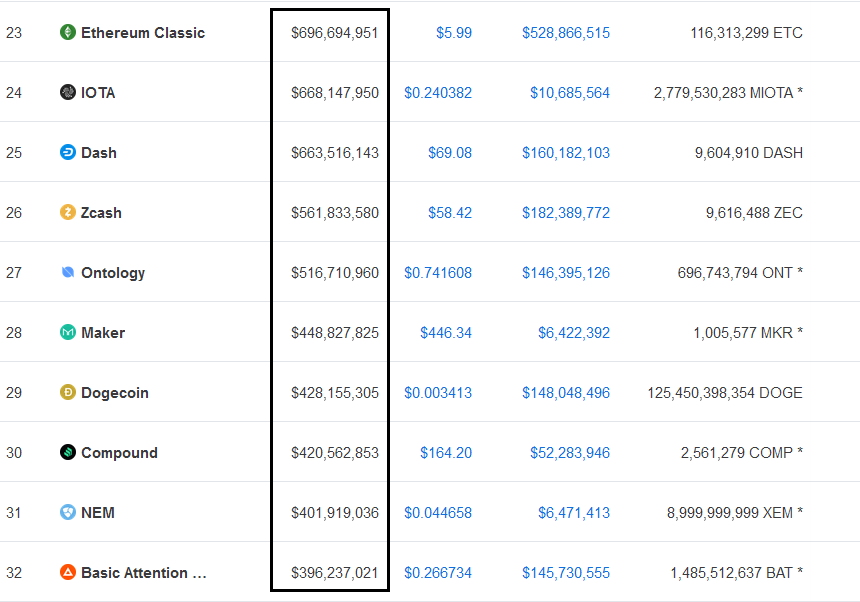Open the Ethereum Classic name link

pos(143,33)
